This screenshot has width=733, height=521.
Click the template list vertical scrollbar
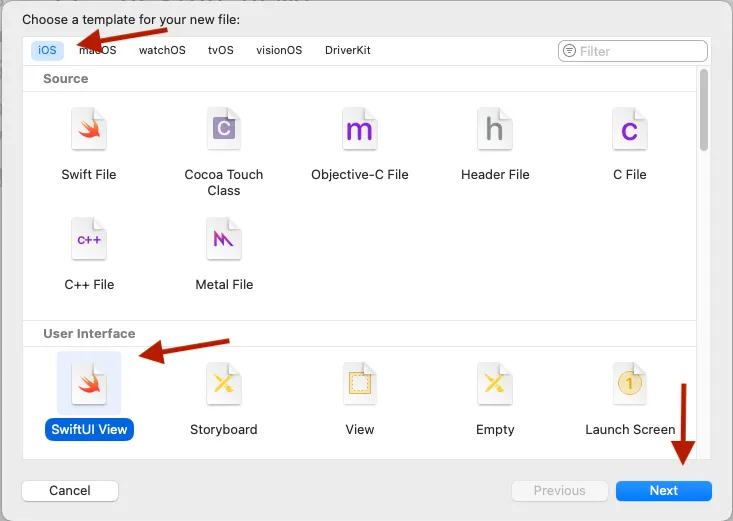[x=704, y=110]
